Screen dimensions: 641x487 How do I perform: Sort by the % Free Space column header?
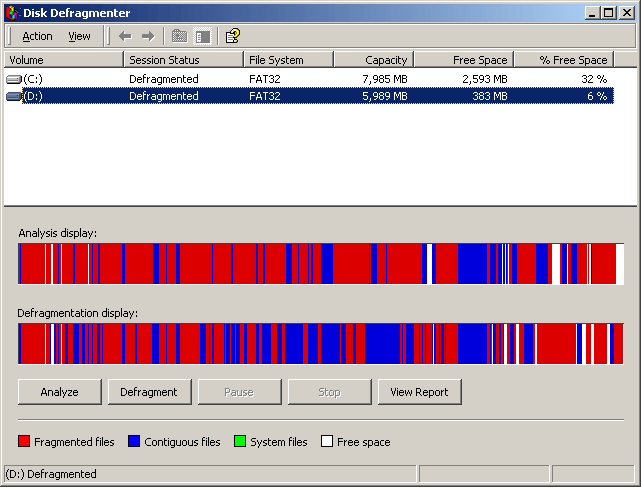564,60
